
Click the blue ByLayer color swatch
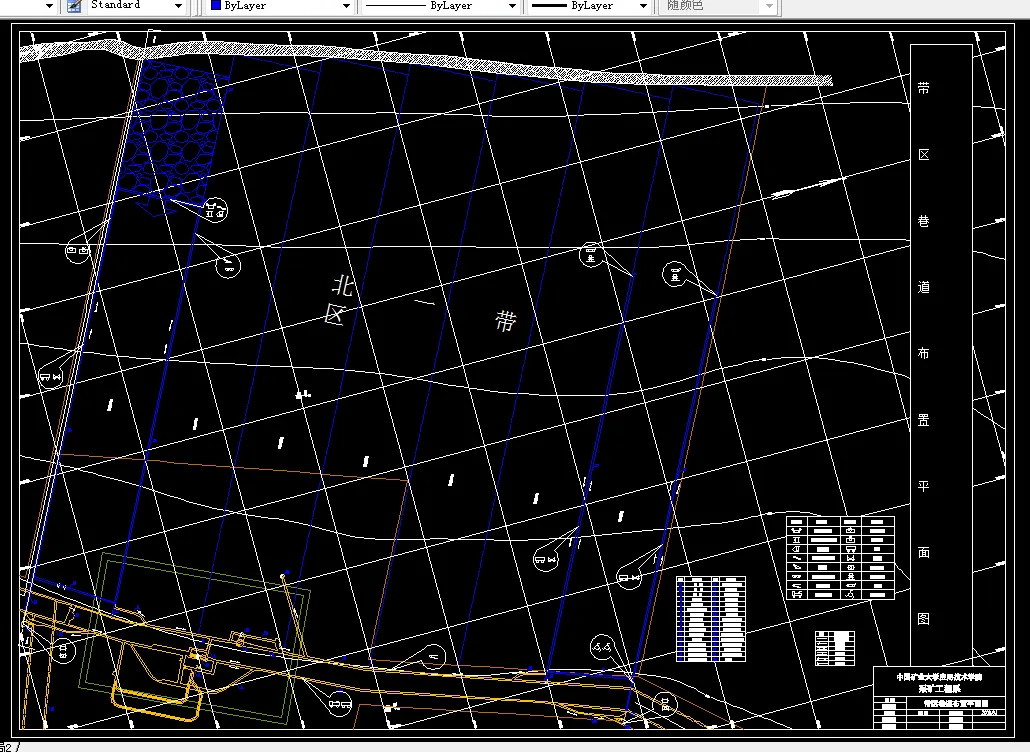tap(215, 5)
